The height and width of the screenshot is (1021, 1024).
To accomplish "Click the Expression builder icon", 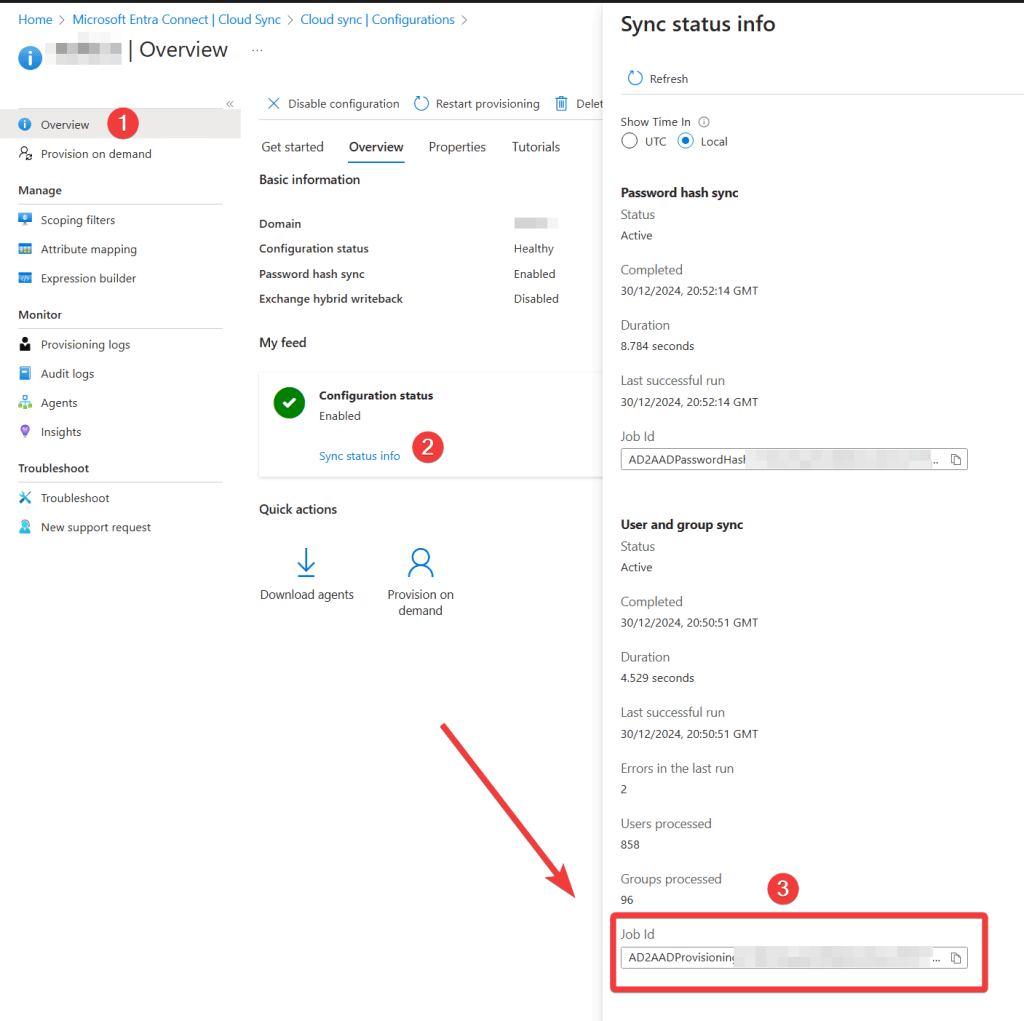I will [25, 278].
